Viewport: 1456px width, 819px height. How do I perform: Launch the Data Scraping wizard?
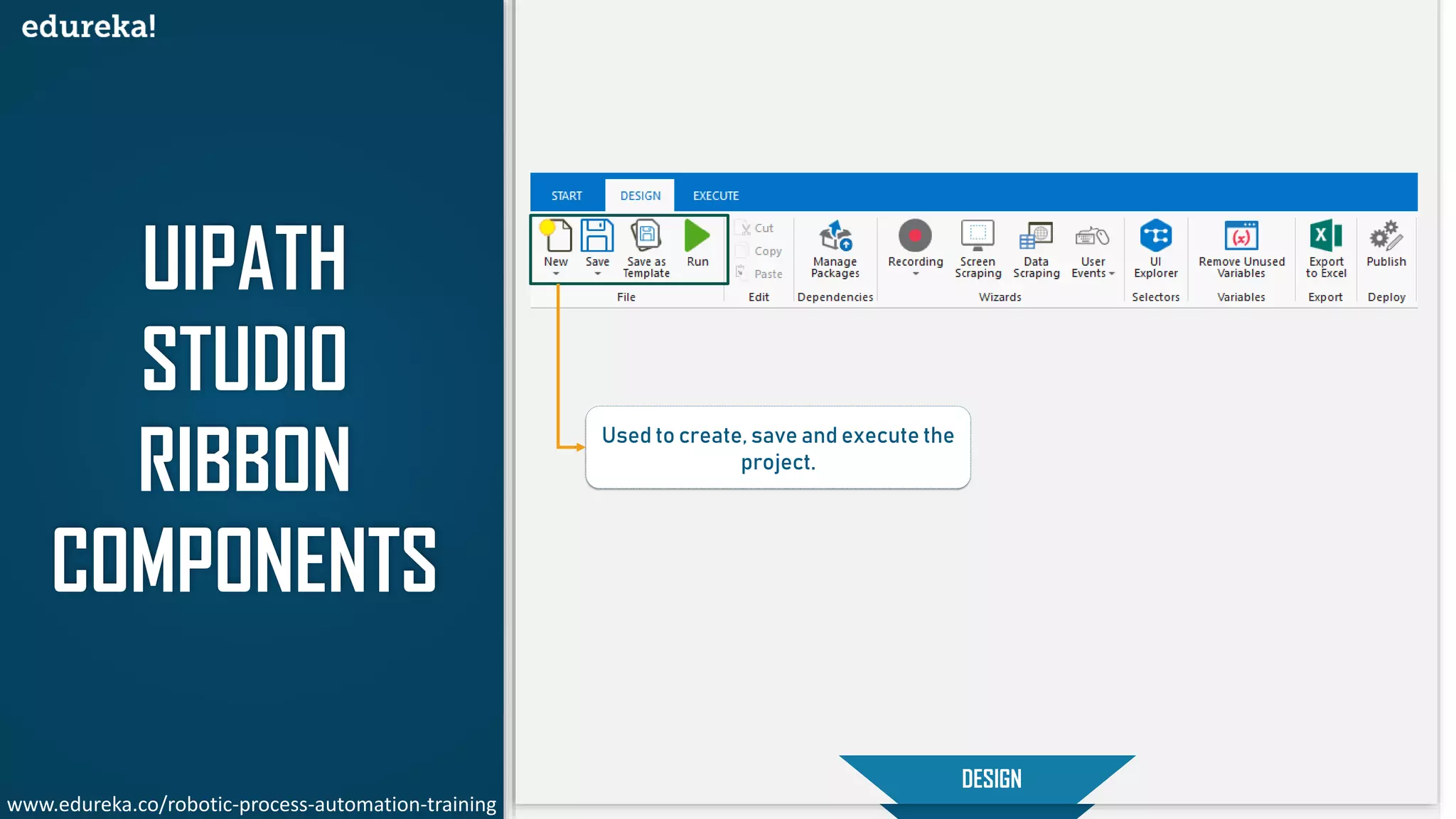pos(1036,235)
